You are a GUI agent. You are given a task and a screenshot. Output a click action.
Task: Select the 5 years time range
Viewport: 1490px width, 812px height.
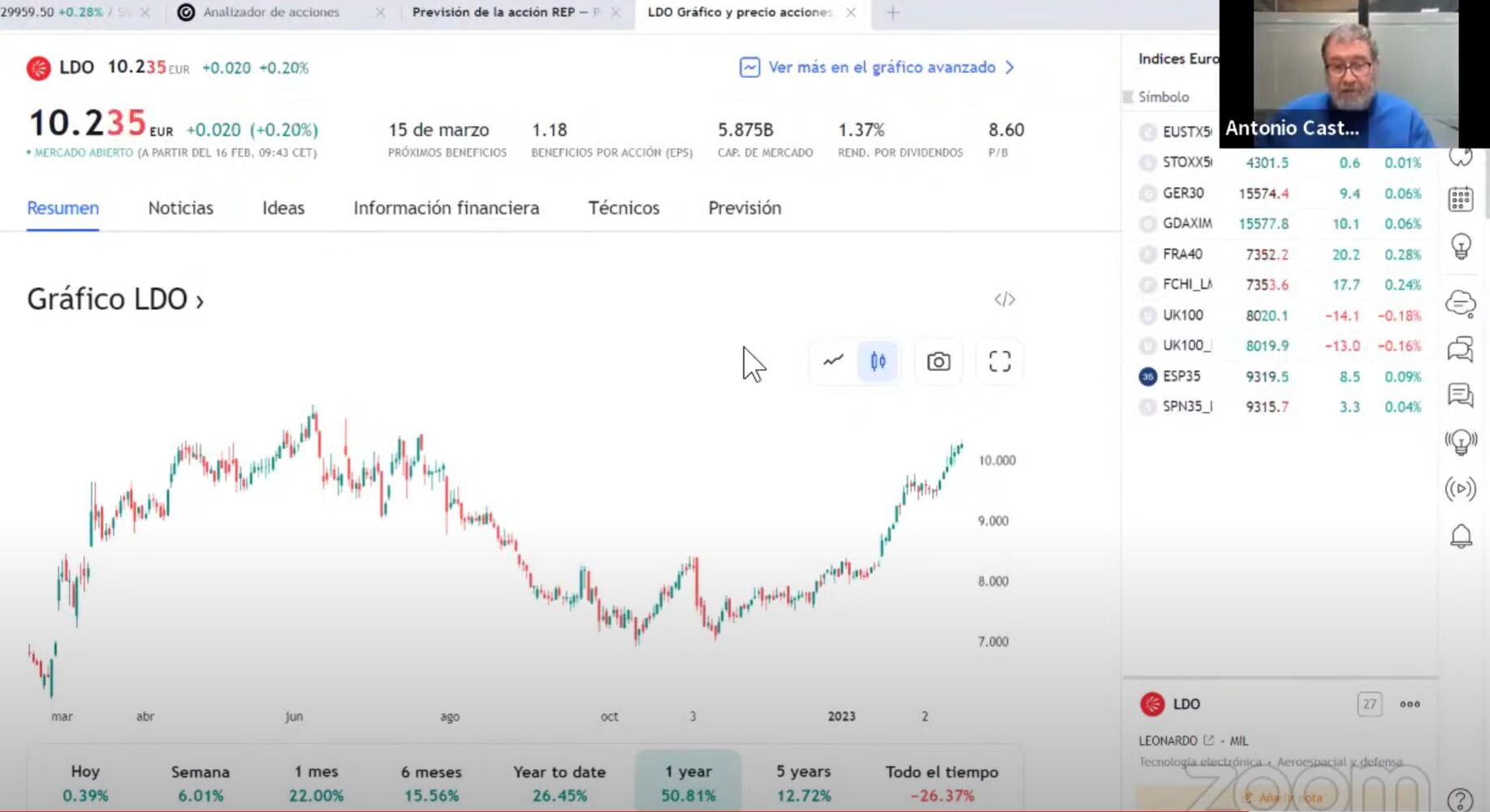pyautogui.click(x=803, y=783)
